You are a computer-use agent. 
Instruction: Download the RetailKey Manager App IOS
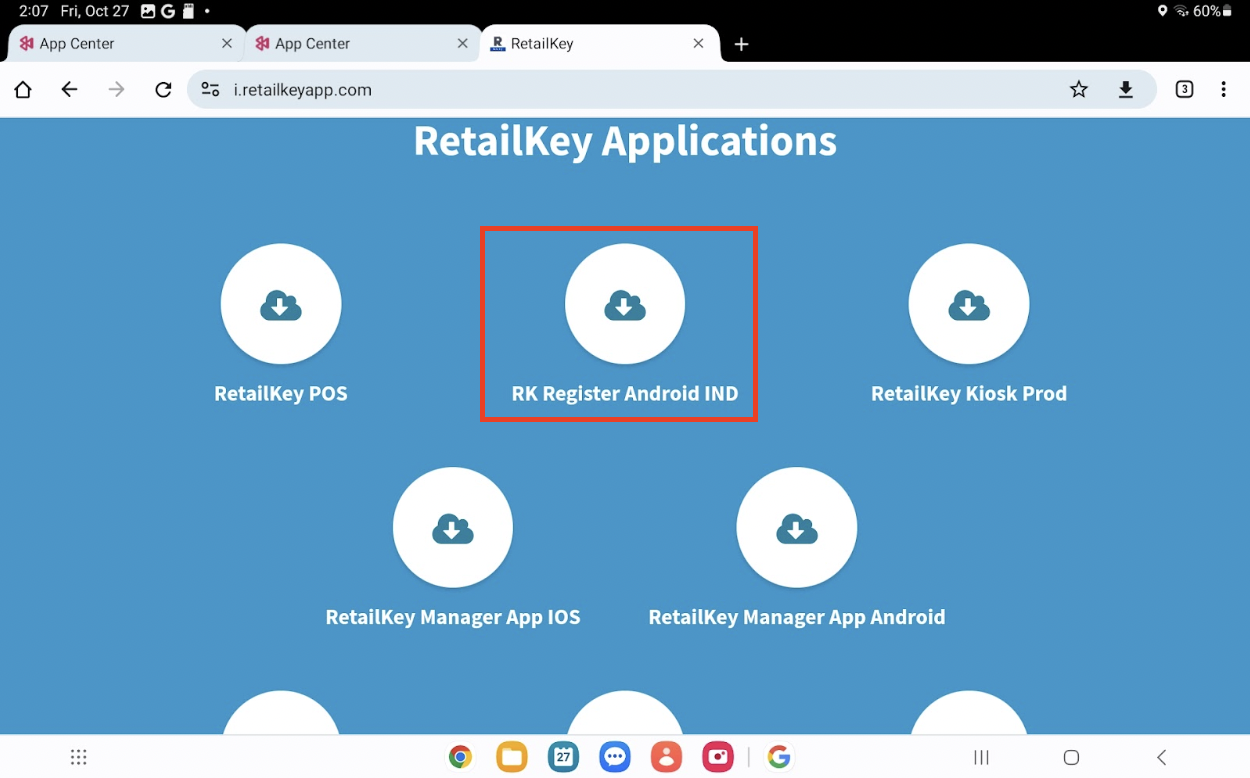453,527
